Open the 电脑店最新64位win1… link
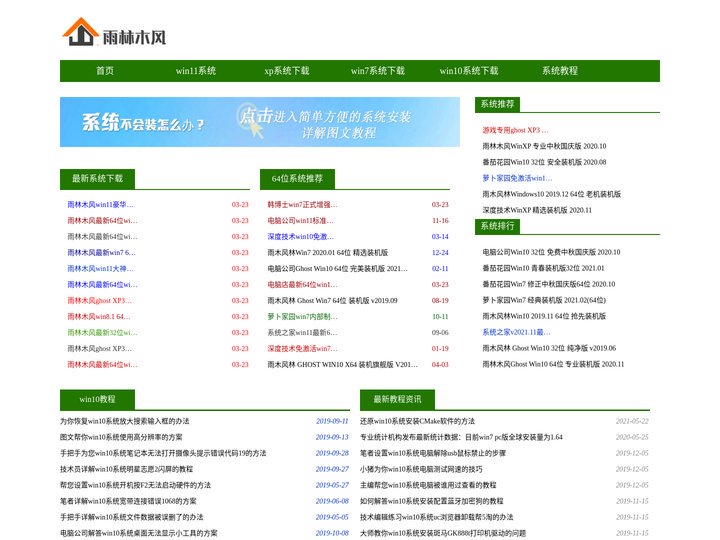 tap(302, 285)
